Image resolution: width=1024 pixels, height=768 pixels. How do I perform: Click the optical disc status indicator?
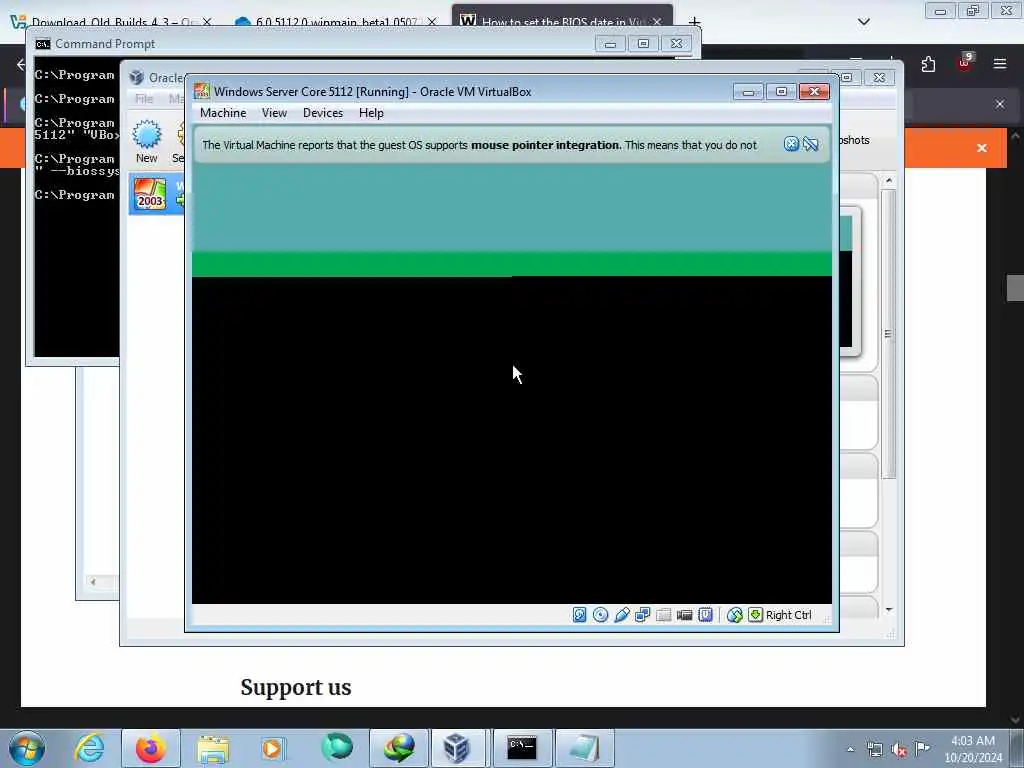[x=600, y=615]
